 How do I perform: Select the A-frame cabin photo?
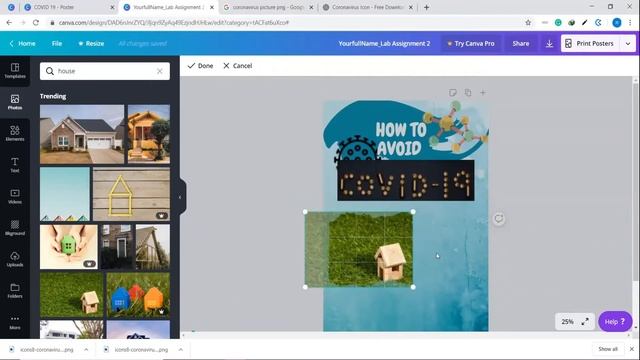153,247
